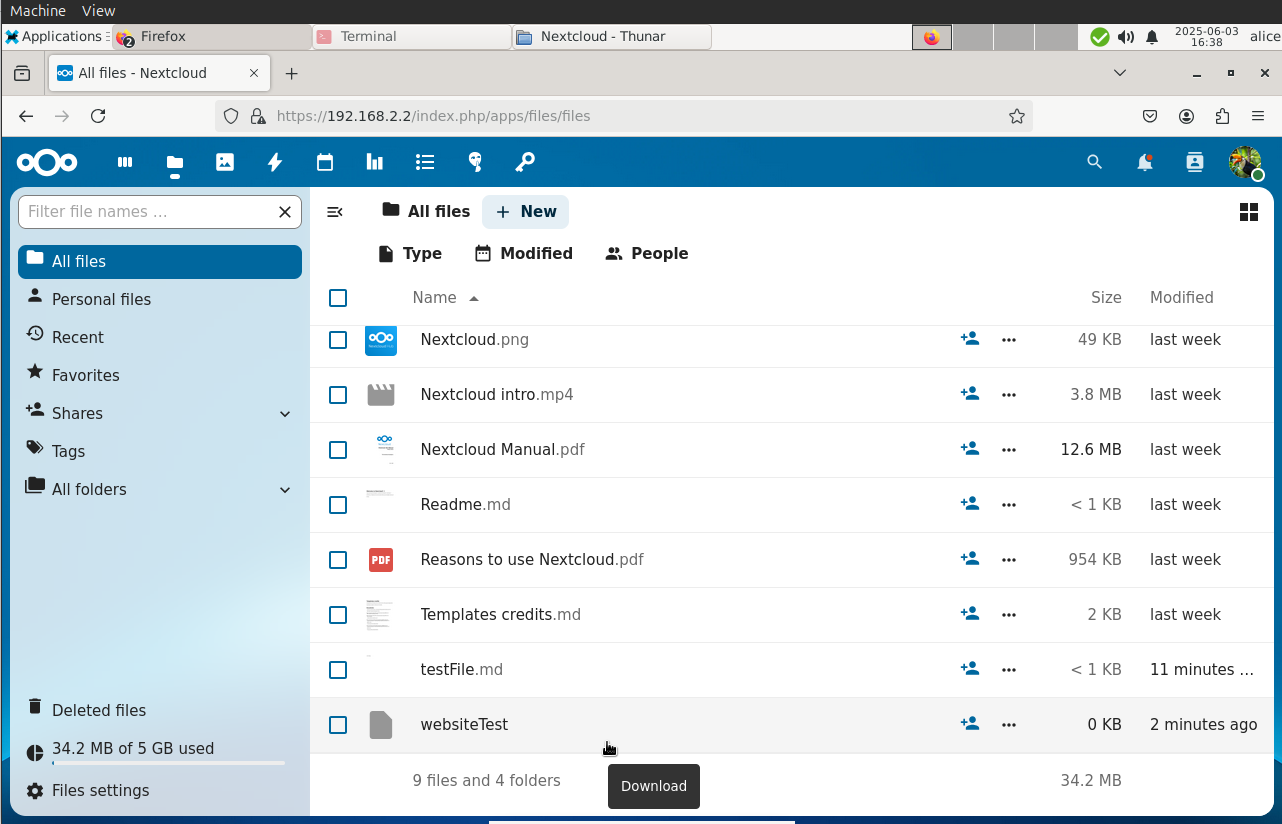The height and width of the screenshot is (824, 1282).
Task: Tick the checkbox for testFile.md
Action: coord(338,670)
